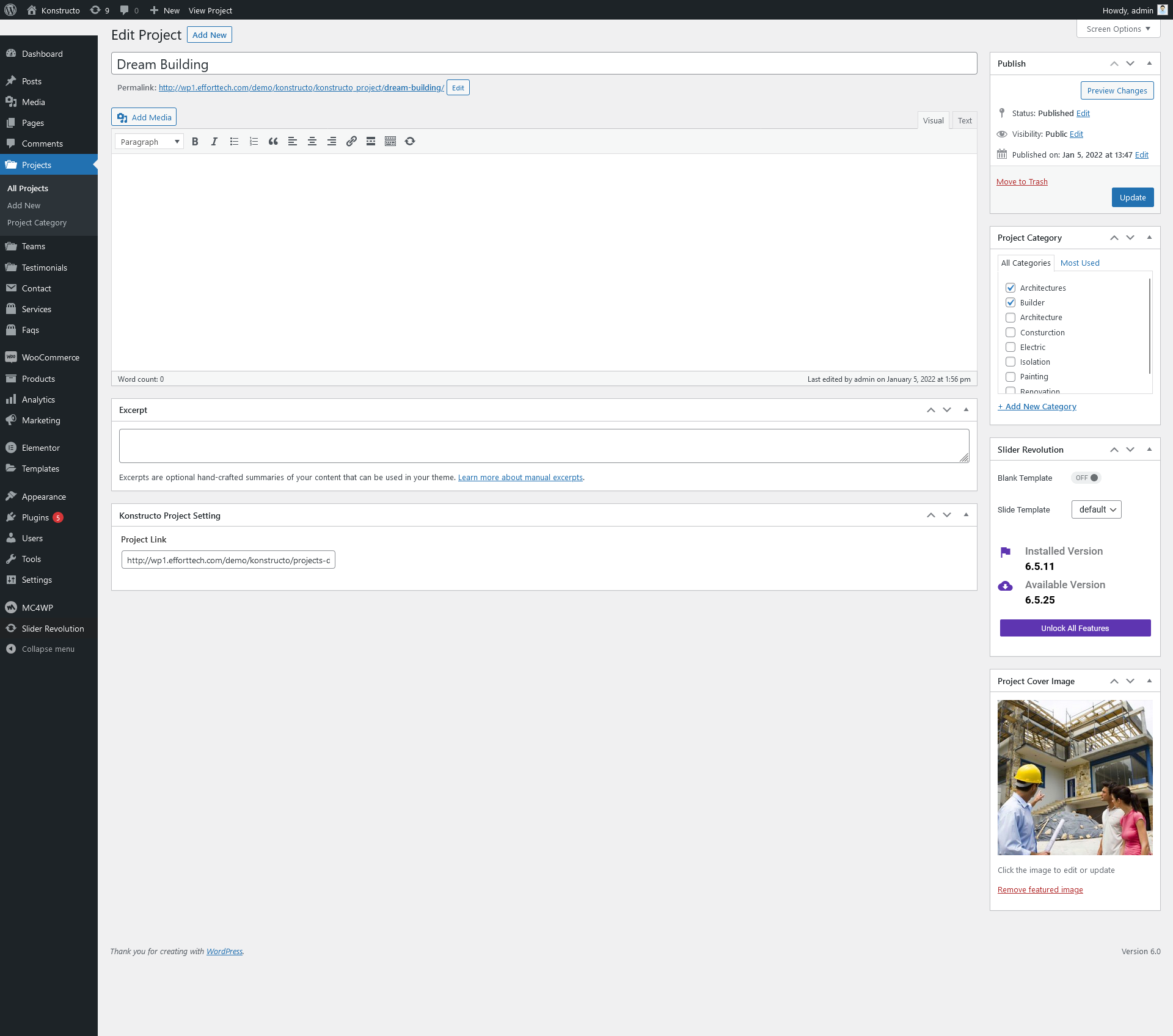Expand the Screen Options panel

[1117, 29]
